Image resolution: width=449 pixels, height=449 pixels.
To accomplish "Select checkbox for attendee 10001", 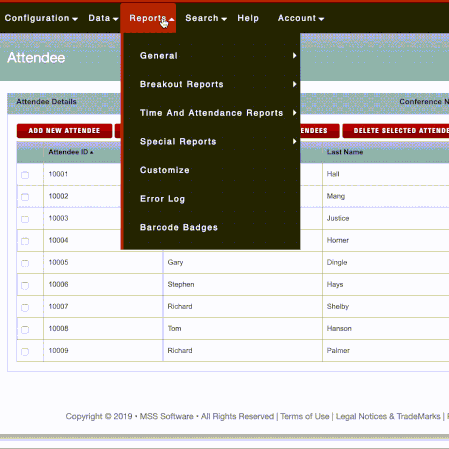I will (25, 175).
